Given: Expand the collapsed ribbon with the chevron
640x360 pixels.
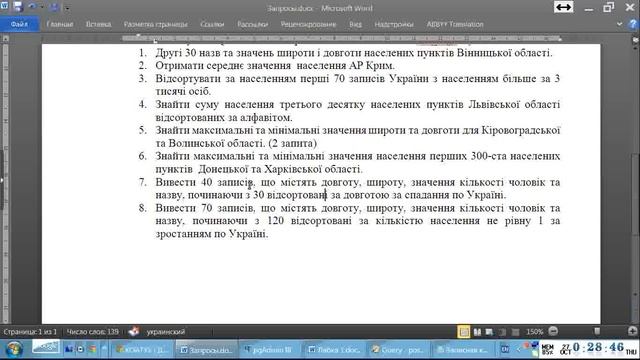Looking at the screenshot, I should (620, 24).
